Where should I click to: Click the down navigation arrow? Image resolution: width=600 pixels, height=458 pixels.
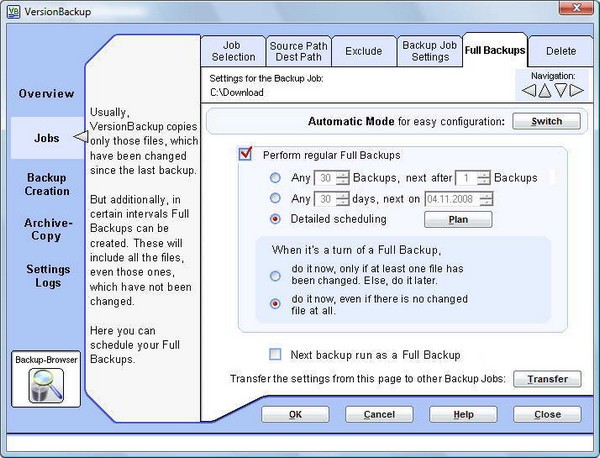coord(561,91)
